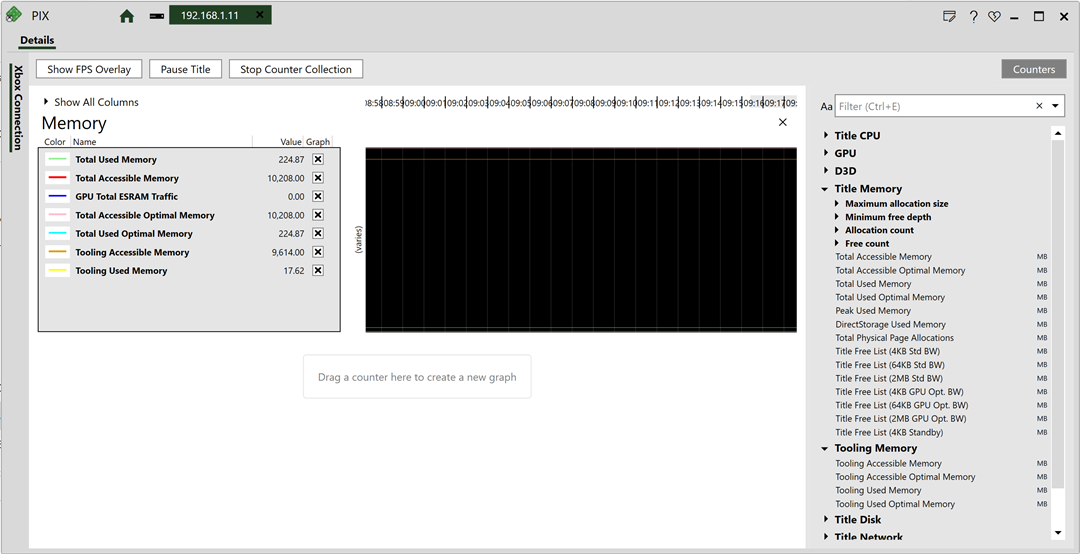Click the Color column header

(55, 142)
